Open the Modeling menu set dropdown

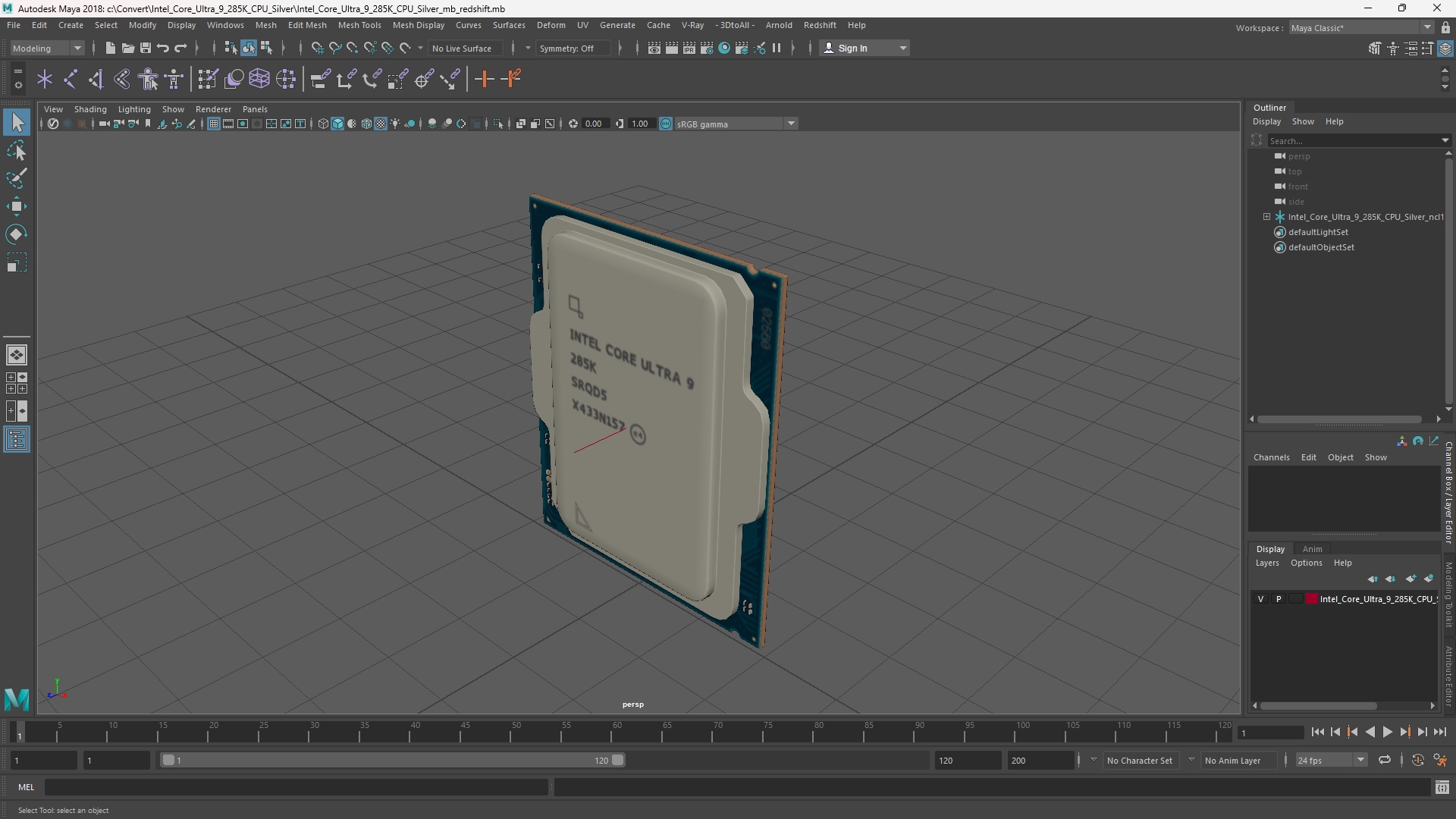tap(47, 48)
